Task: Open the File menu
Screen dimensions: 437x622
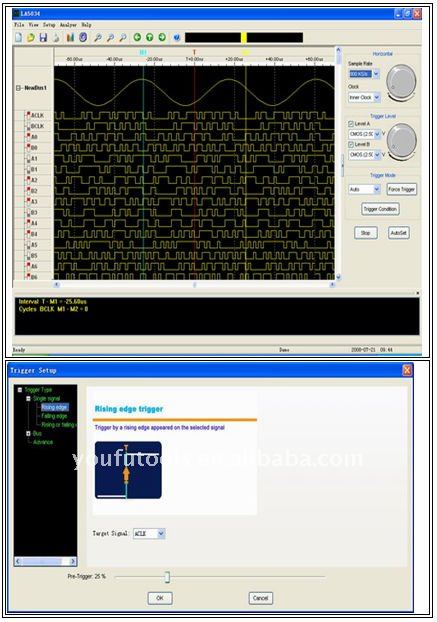Action: tap(19, 25)
